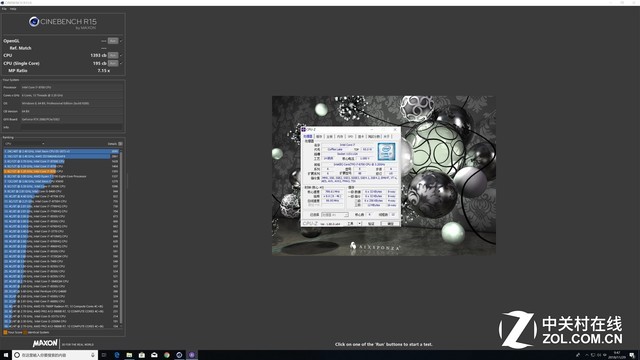Viewport: 640px width, 360px height.
Task: Click the CPU-Z title bar icon
Action: 304,130
